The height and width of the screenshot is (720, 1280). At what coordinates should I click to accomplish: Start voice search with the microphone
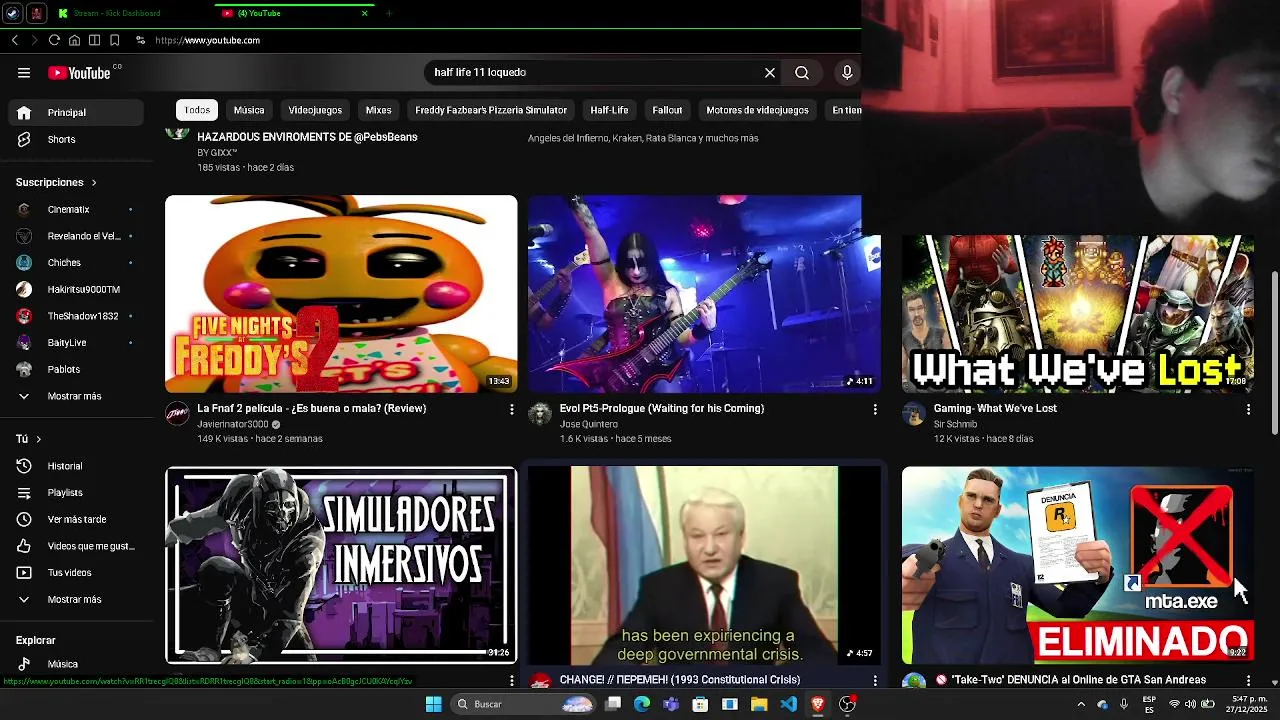pos(847,73)
